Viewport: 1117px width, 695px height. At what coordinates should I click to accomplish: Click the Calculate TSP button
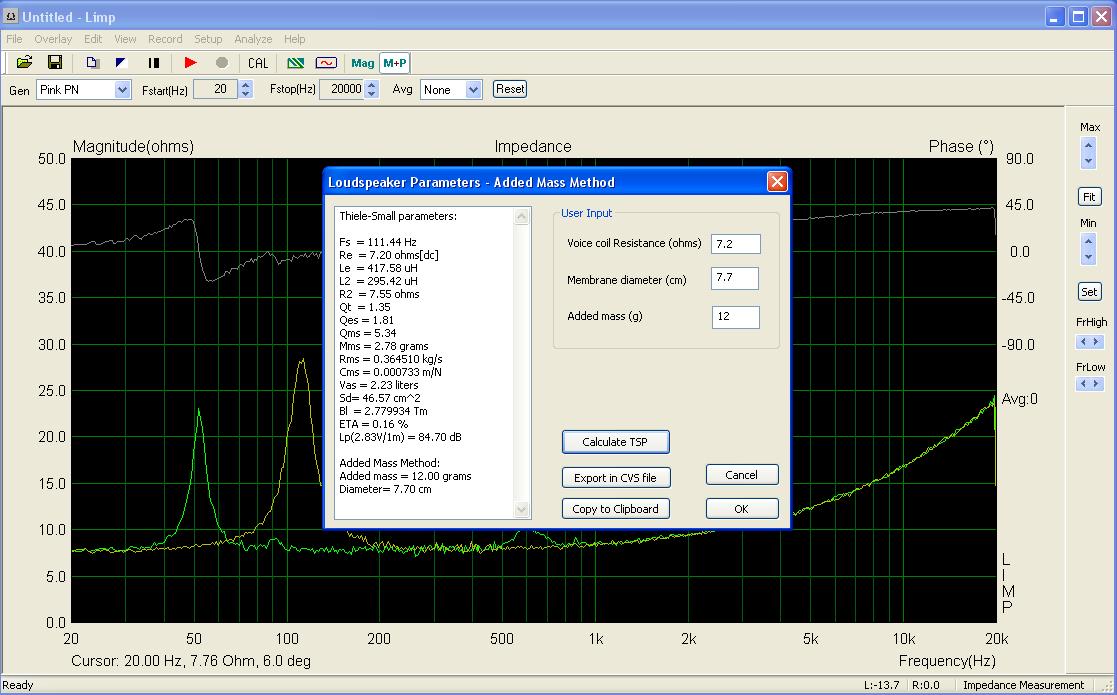615,441
